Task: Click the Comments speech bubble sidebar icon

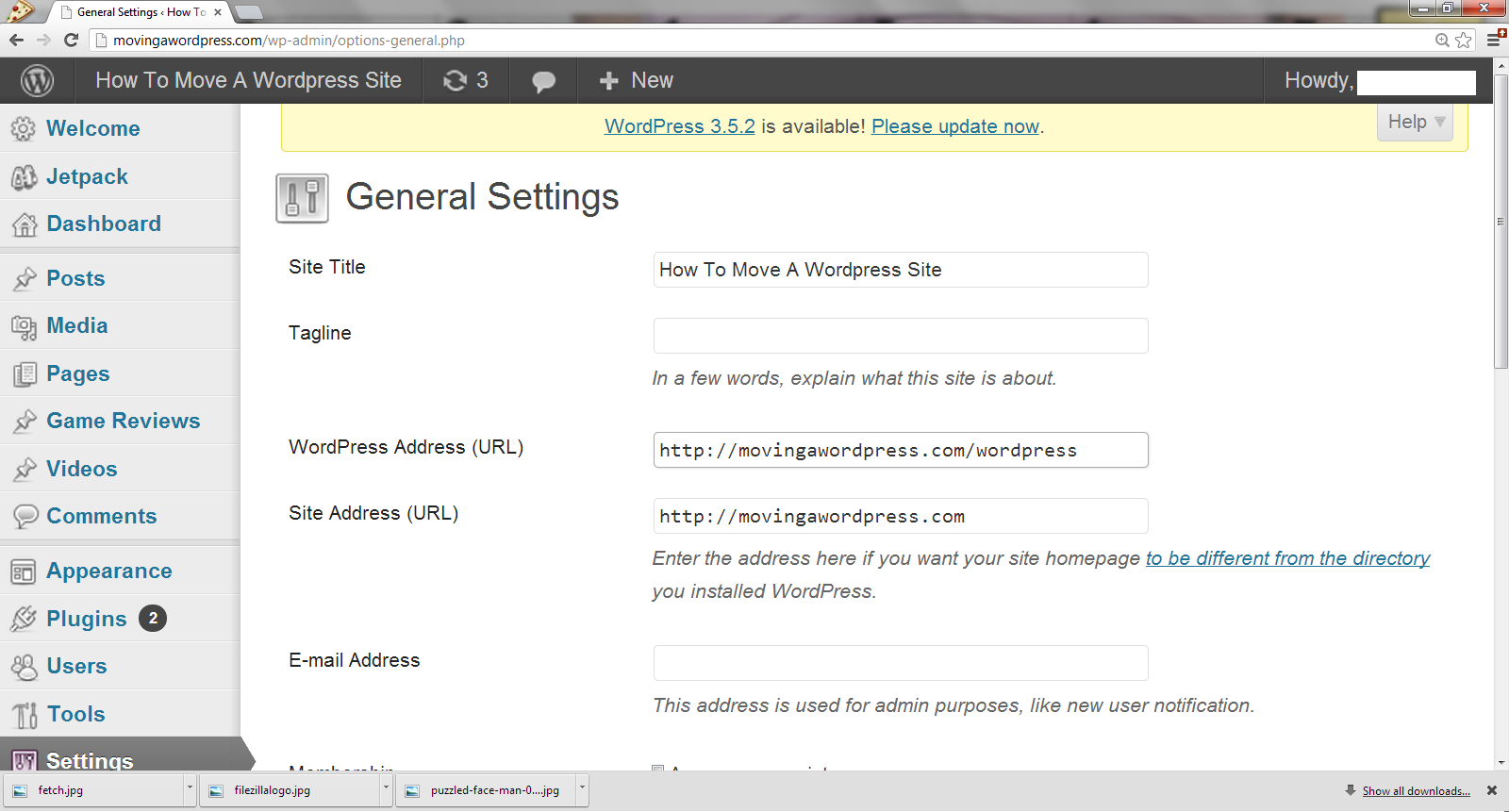Action: pyautogui.click(x=25, y=517)
